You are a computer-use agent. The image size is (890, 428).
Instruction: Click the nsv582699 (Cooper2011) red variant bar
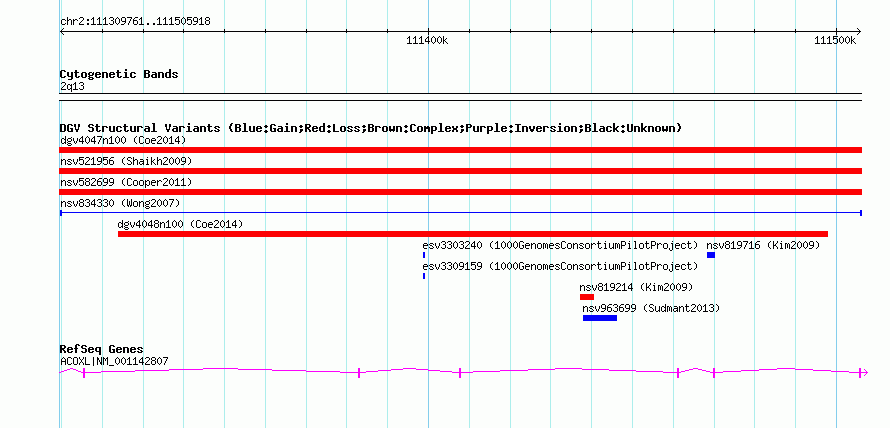[461, 192]
